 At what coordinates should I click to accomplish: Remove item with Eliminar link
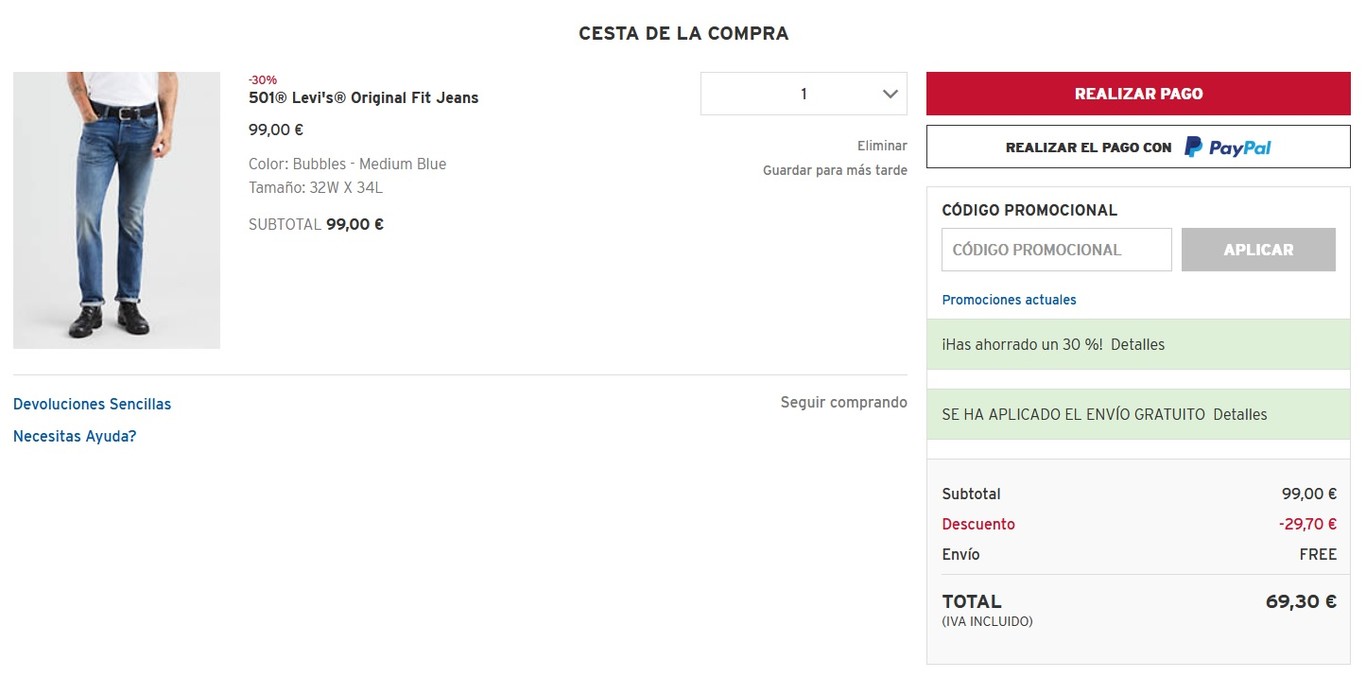882,146
